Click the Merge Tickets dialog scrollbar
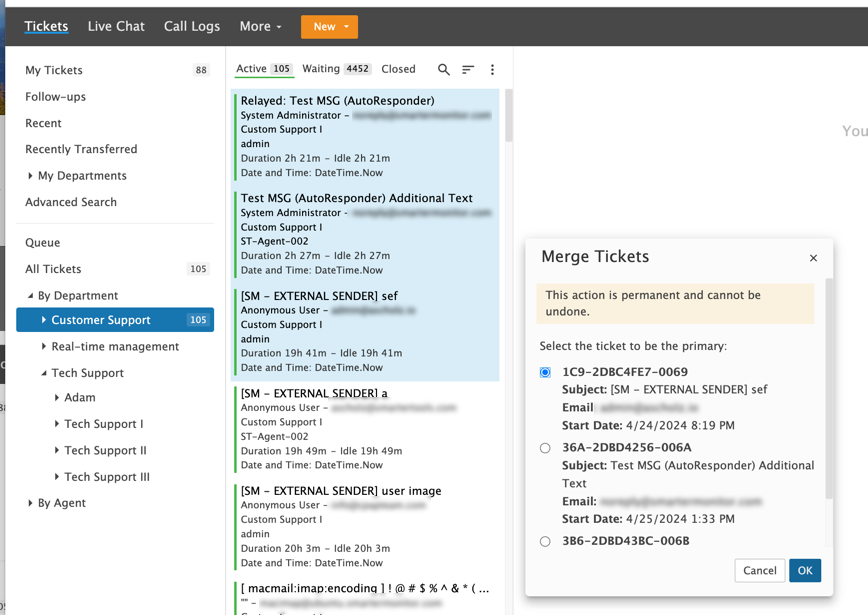The height and width of the screenshot is (615, 868). click(828, 390)
